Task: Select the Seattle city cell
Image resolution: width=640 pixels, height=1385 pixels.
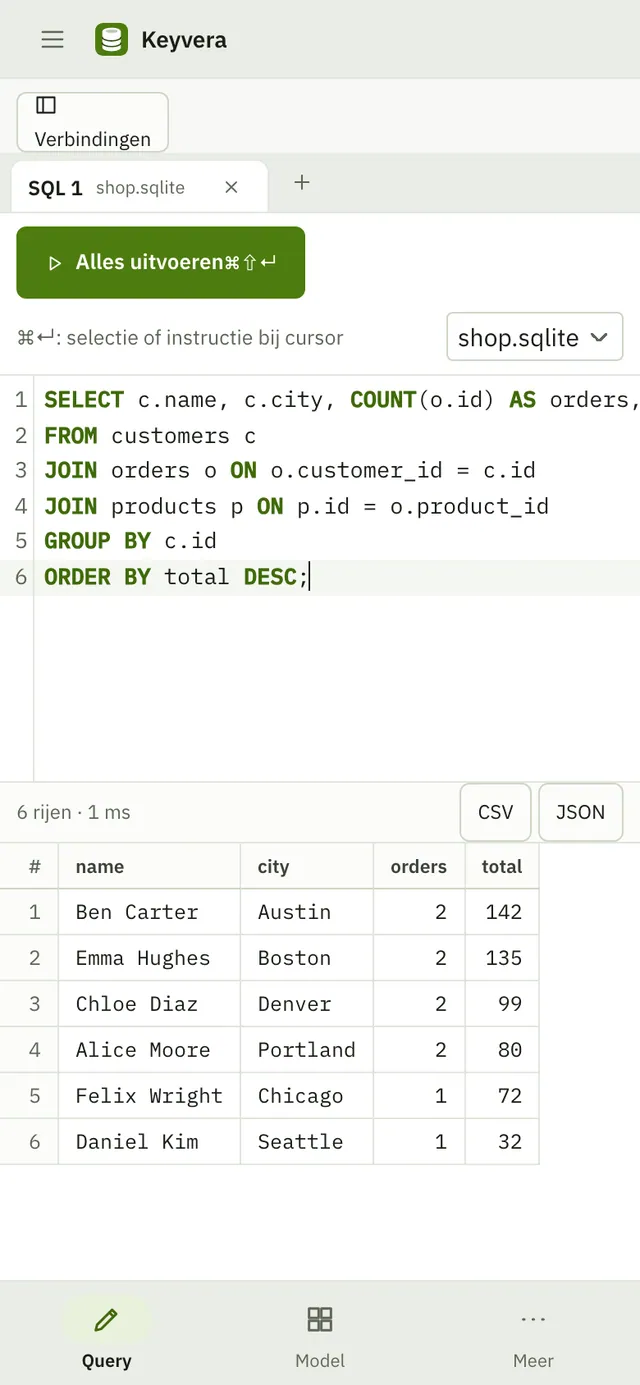Action: [x=307, y=1142]
